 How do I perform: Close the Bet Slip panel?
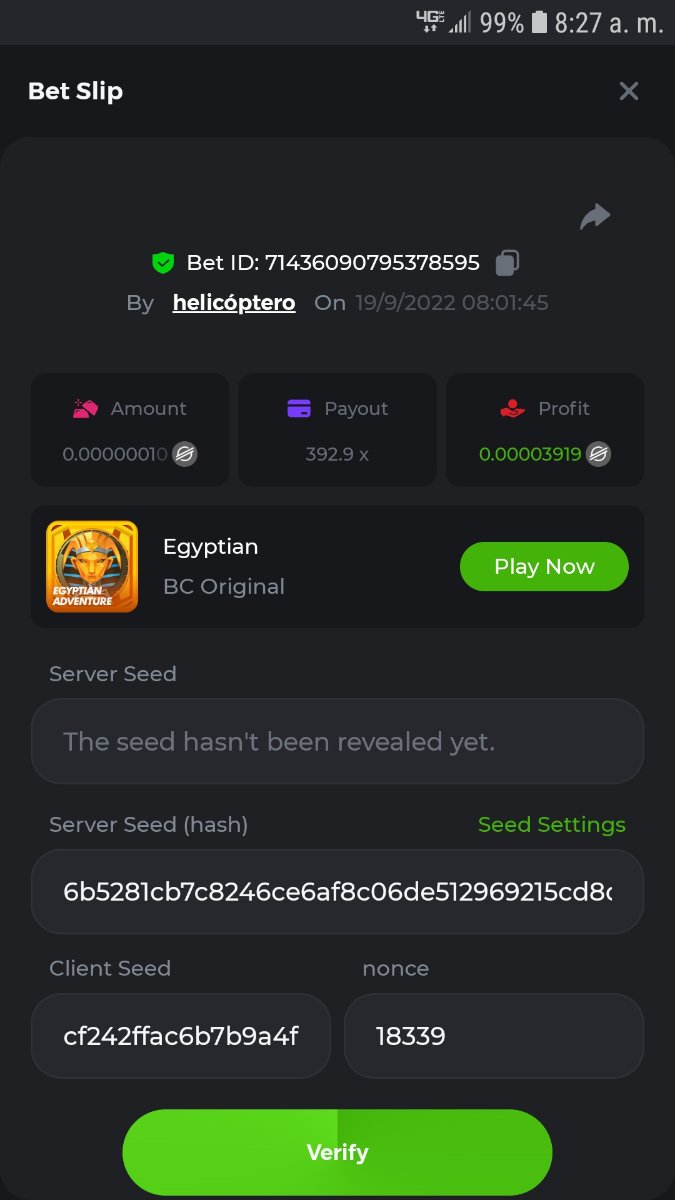coord(629,91)
